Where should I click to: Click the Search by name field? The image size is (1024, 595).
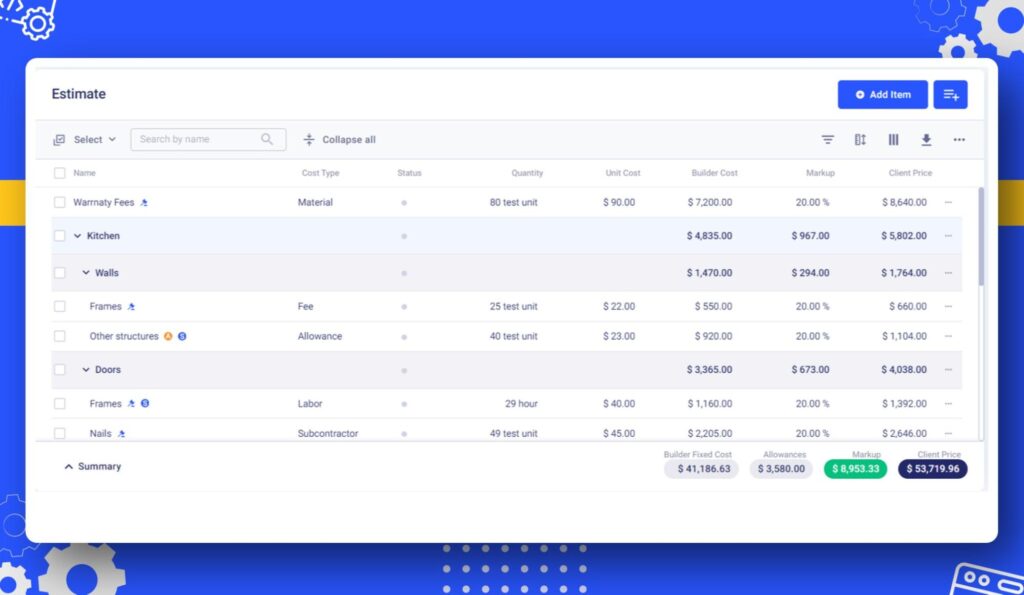(x=208, y=139)
